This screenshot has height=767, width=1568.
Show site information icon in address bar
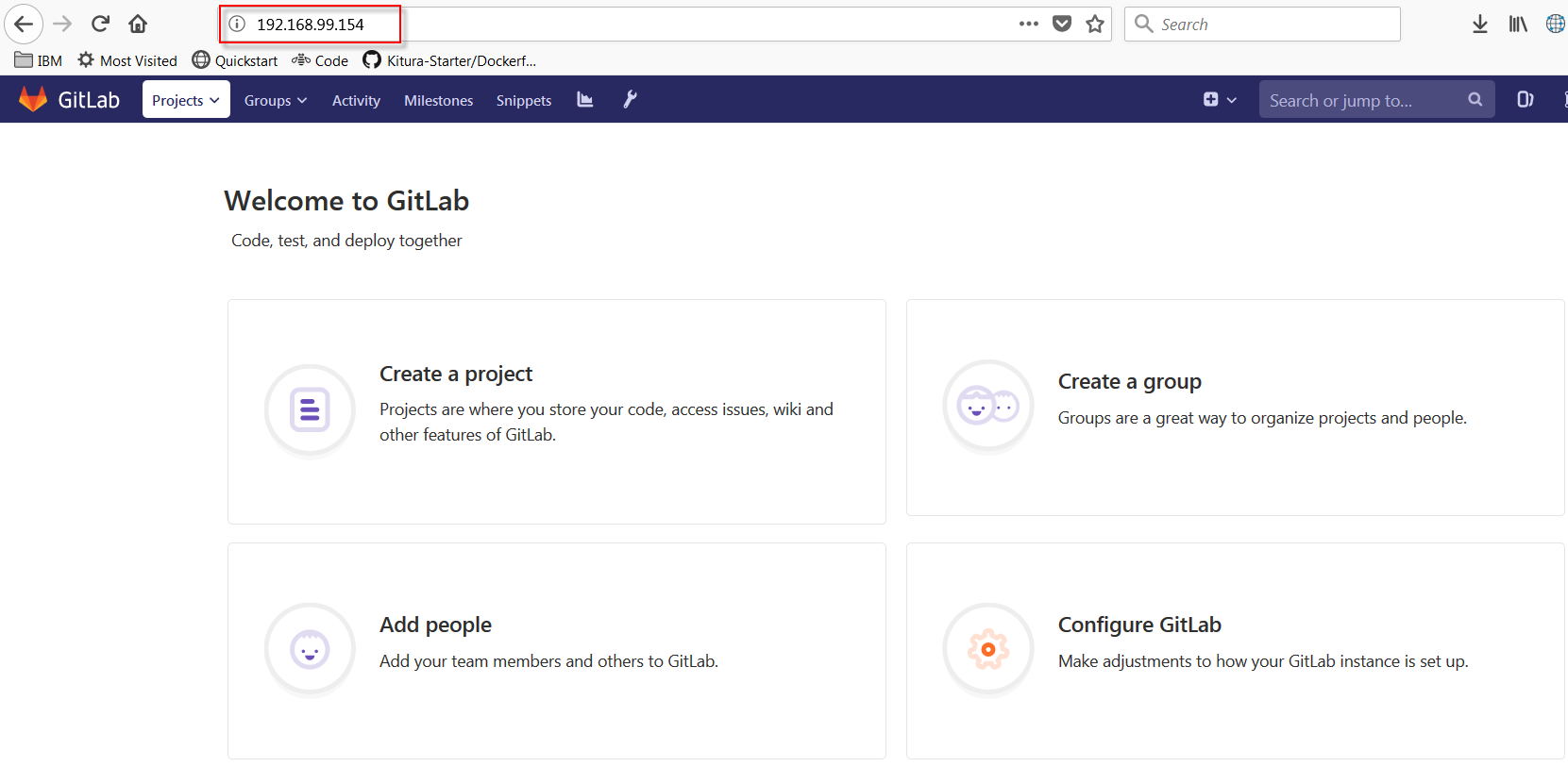click(237, 24)
